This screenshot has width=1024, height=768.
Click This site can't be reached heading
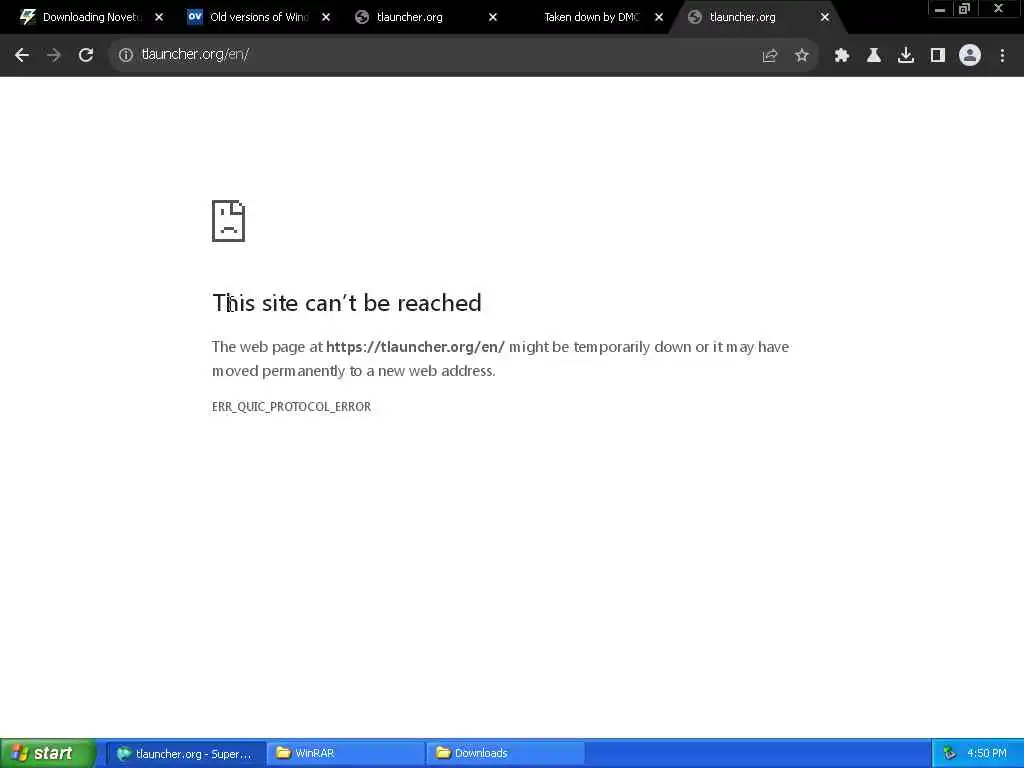[x=347, y=303]
